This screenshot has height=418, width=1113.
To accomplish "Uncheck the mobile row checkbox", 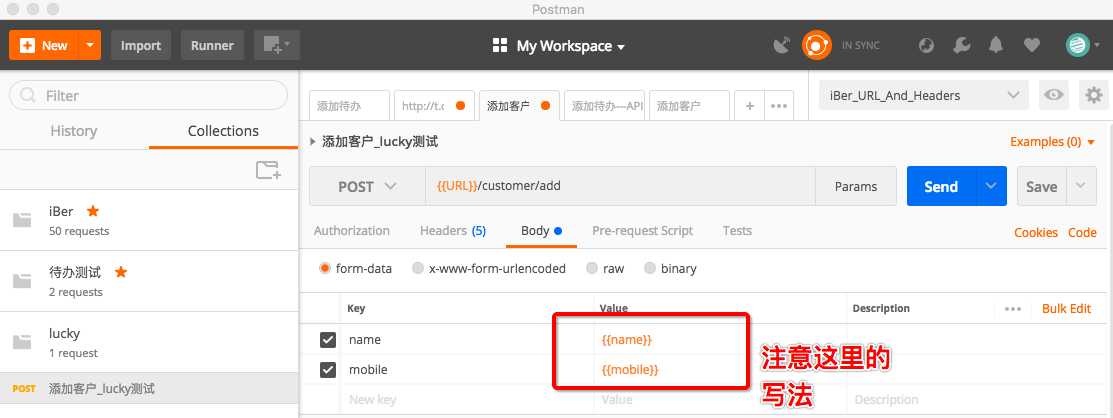I will click(x=327, y=370).
